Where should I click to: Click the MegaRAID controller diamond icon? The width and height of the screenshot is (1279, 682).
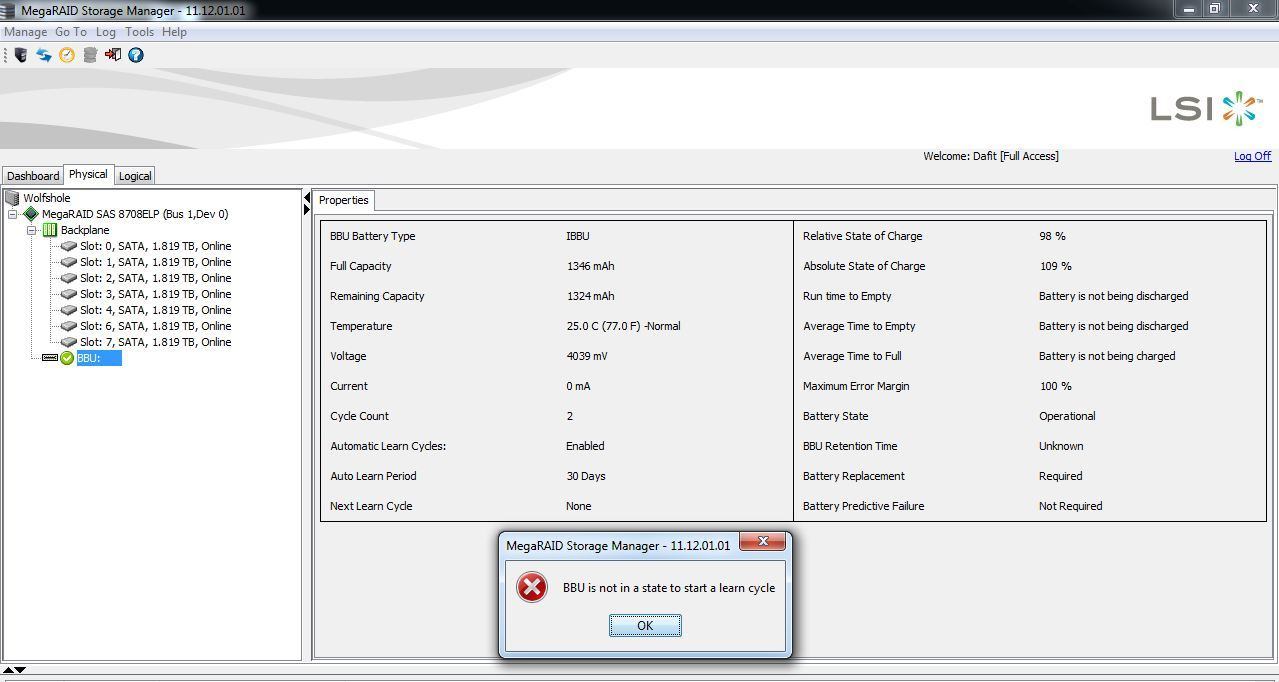pyautogui.click(x=31, y=214)
